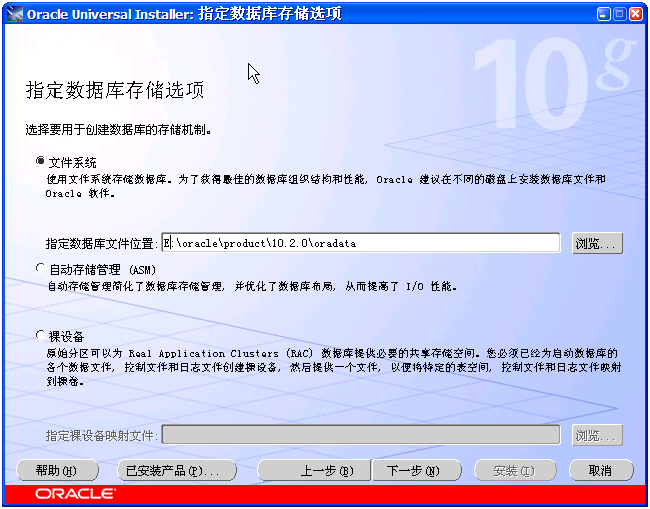Click the greyed 安装(I) button
Image resolution: width=650 pixels, height=509 pixels.
[x=514, y=470]
